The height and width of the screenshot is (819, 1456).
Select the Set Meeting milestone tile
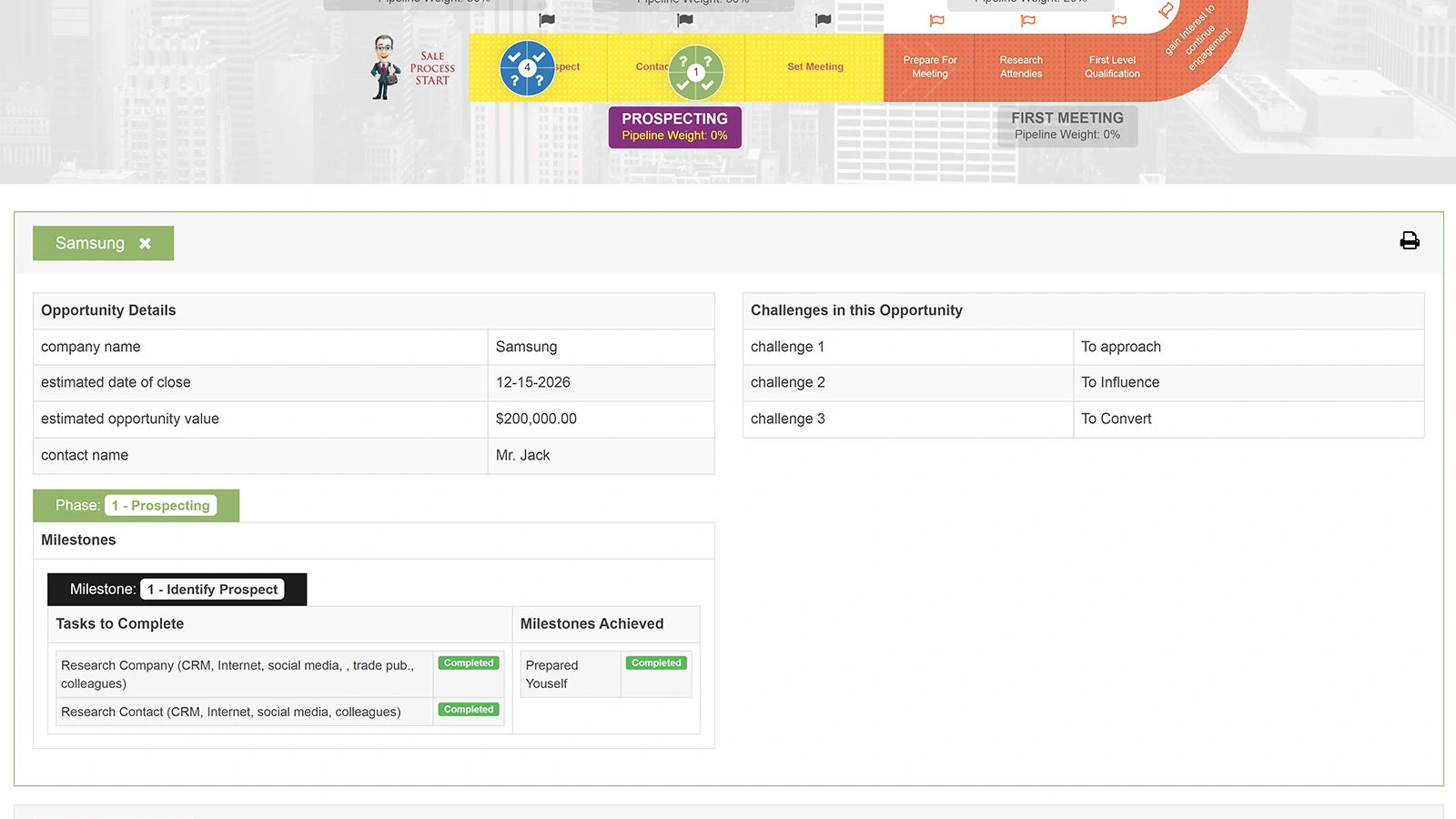[x=814, y=67]
